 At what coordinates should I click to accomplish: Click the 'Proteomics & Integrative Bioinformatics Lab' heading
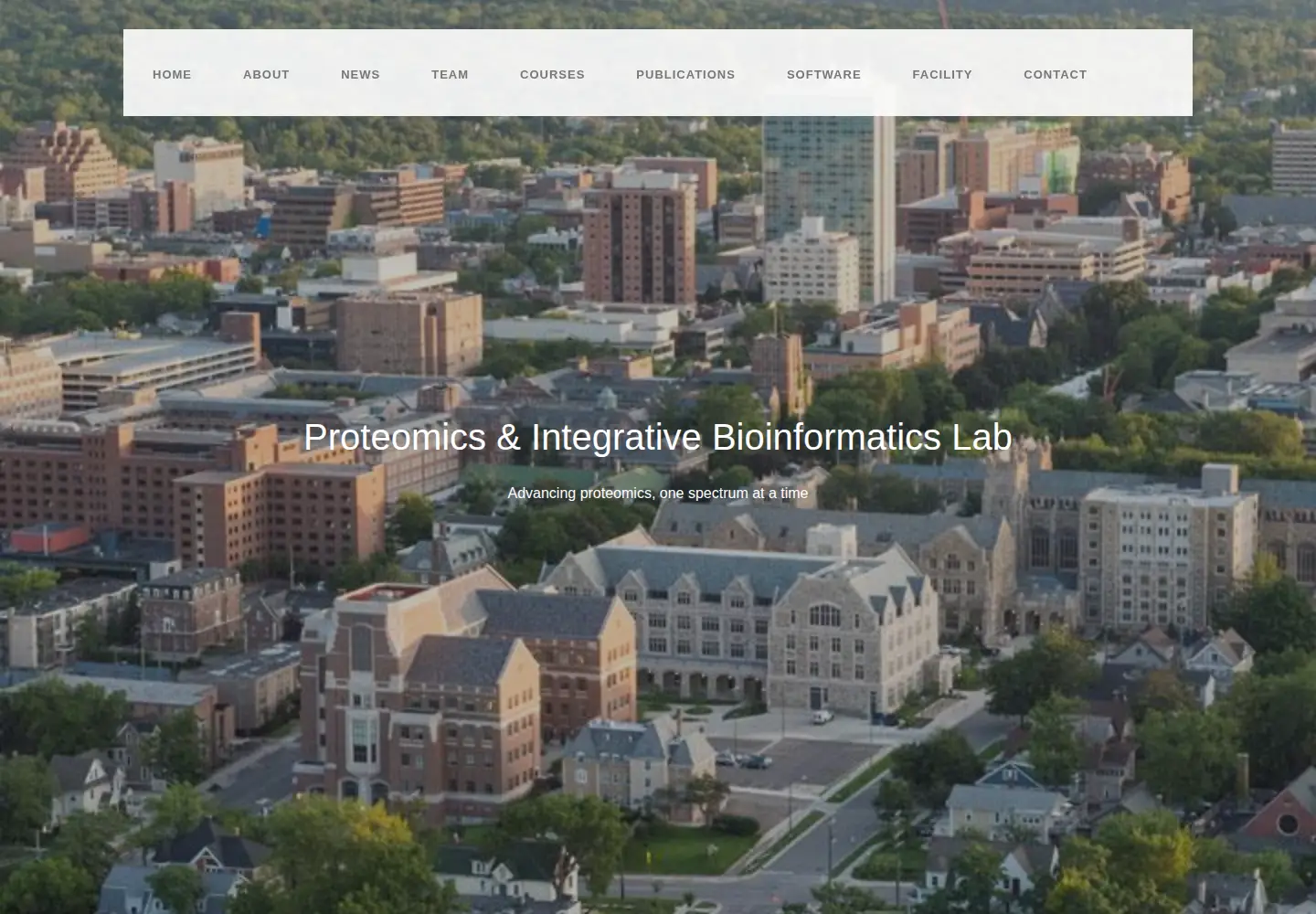point(658,437)
